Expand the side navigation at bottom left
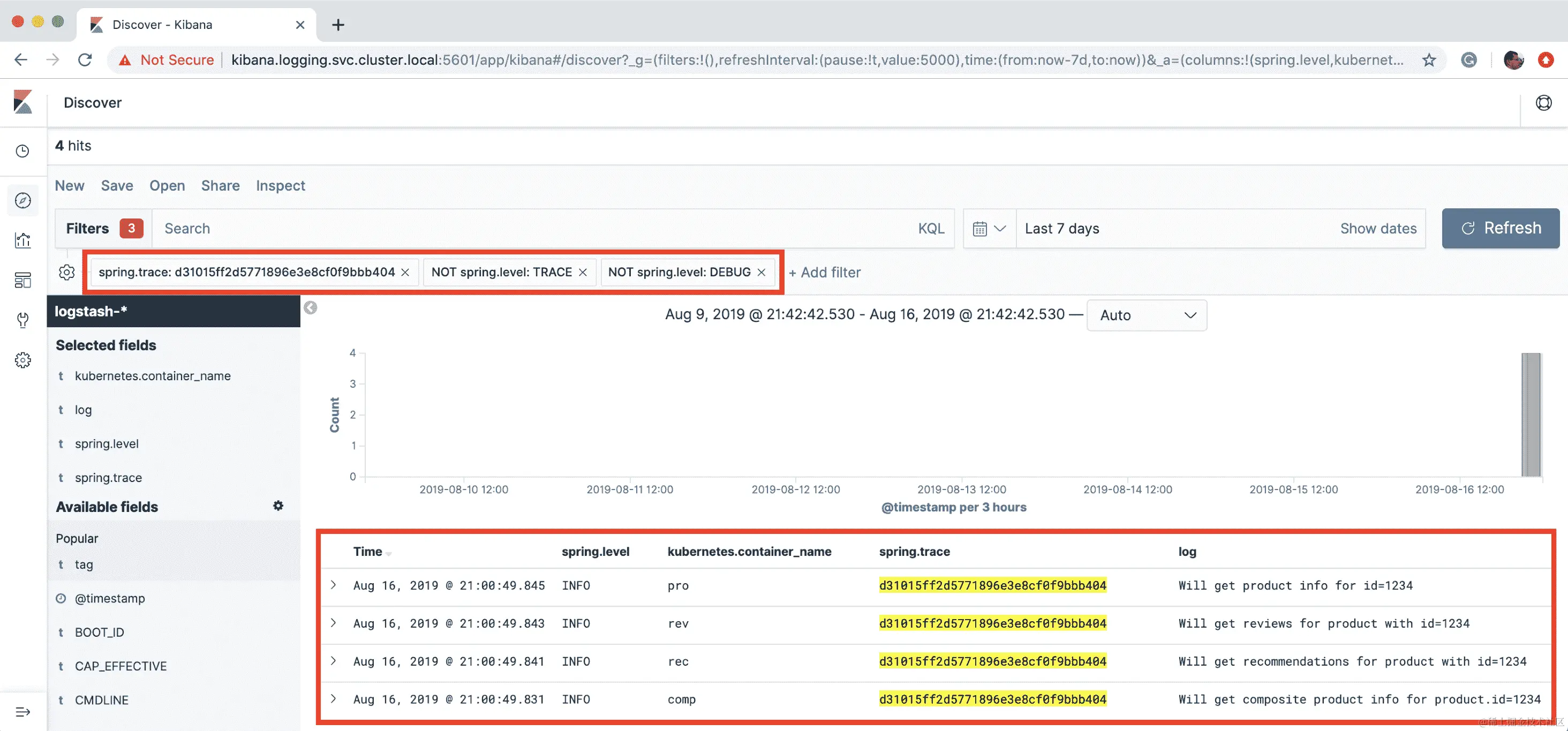Viewport: 1568px width, 731px height. point(22,712)
